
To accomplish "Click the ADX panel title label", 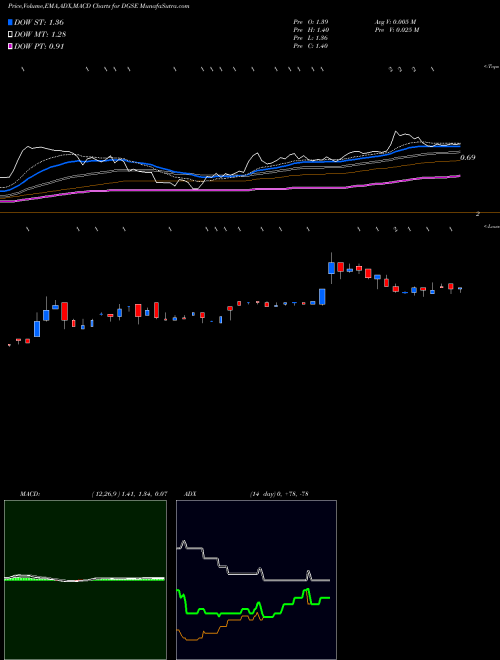I will coord(190,494).
